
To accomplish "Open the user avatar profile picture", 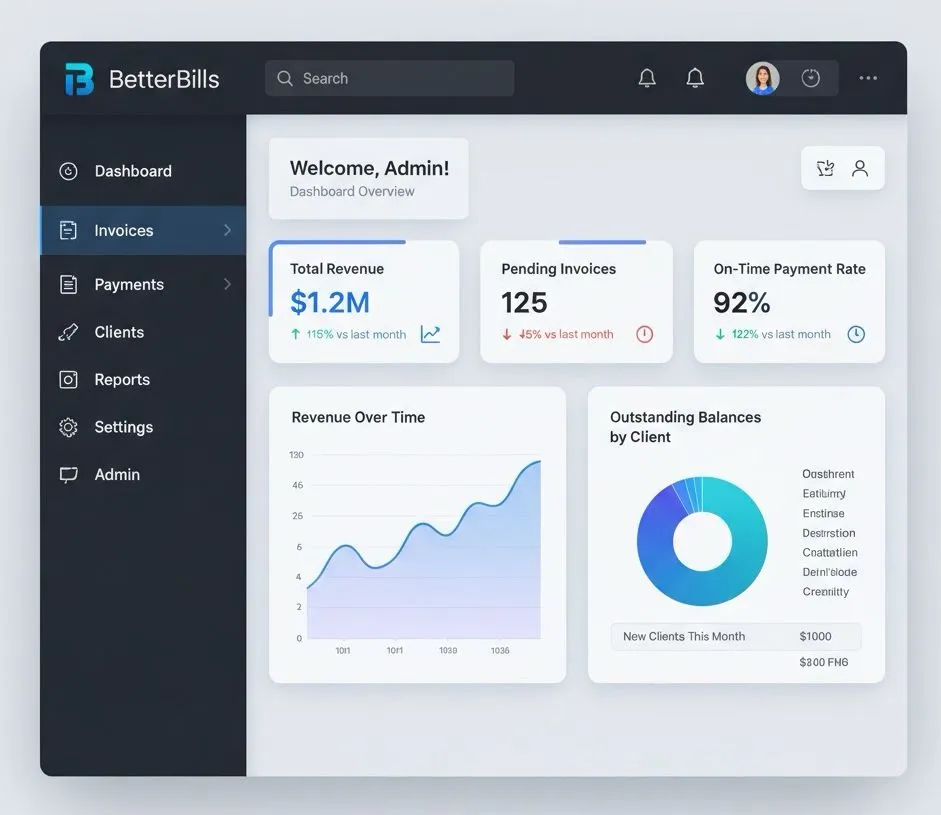I will [762, 78].
